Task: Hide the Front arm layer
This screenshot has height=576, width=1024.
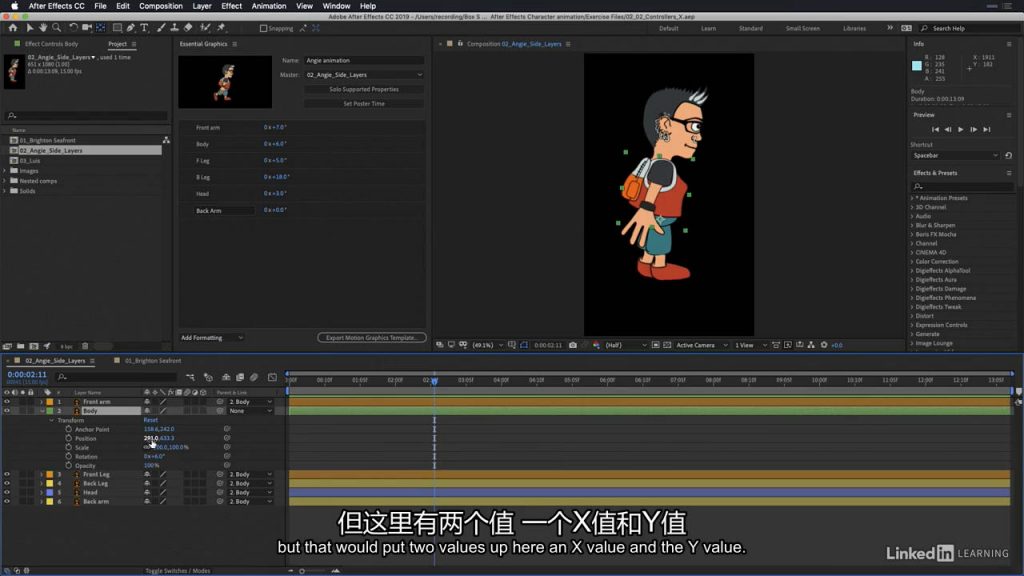Action: (x=7, y=402)
